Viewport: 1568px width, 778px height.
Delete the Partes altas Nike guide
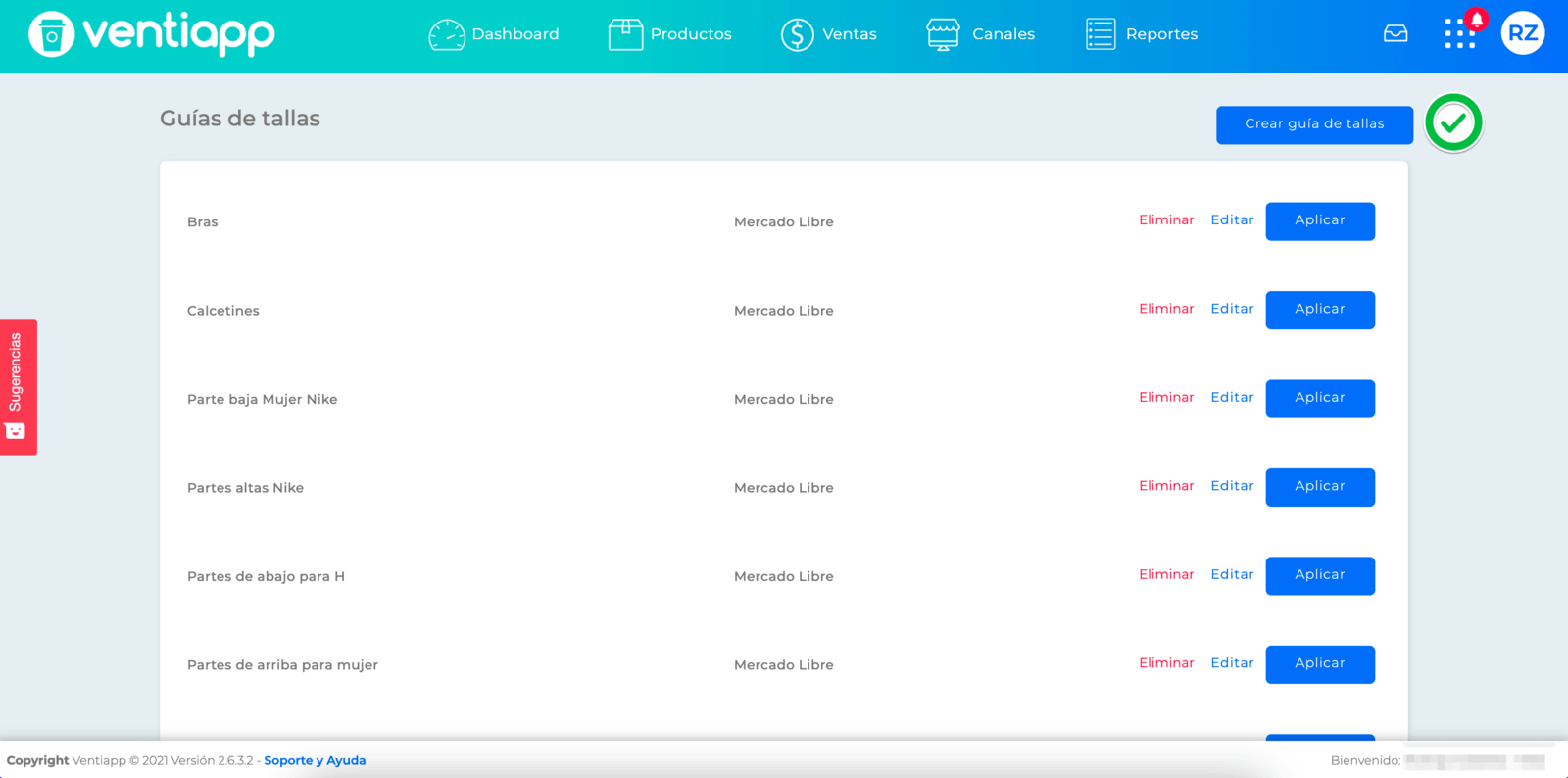click(1166, 486)
